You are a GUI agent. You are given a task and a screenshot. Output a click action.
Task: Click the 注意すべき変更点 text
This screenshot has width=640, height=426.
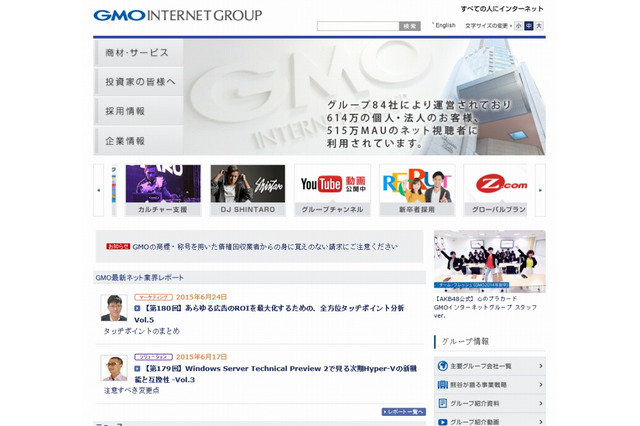(131, 390)
